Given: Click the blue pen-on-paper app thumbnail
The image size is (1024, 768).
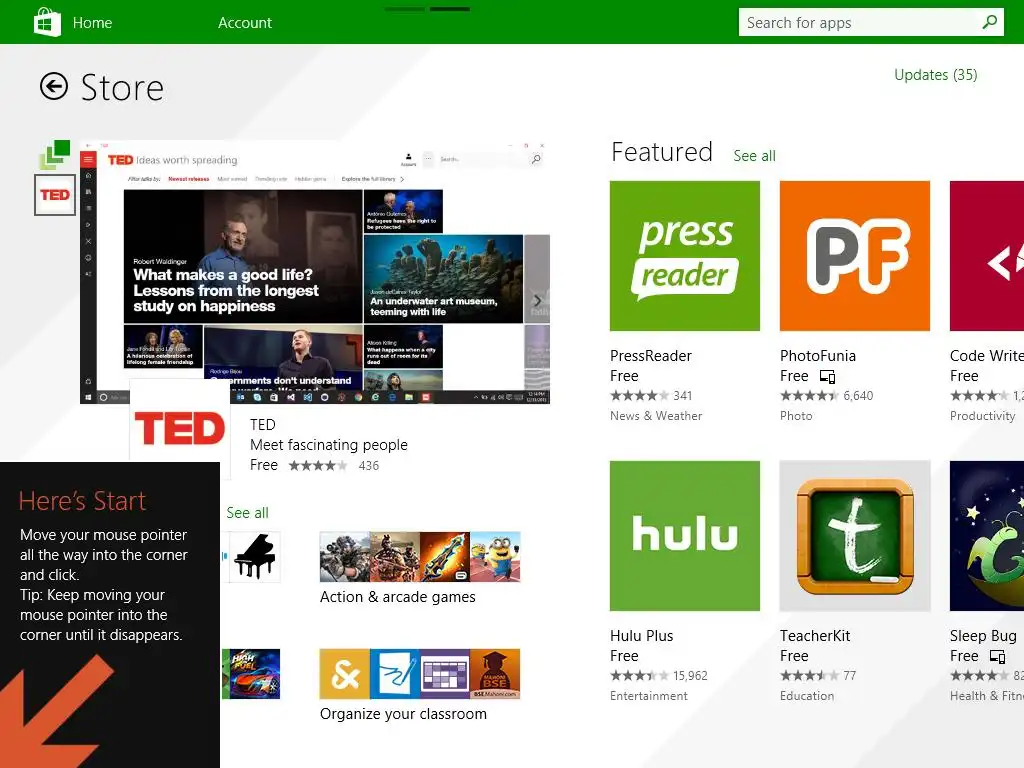Looking at the screenshot, I should (395, 674).
